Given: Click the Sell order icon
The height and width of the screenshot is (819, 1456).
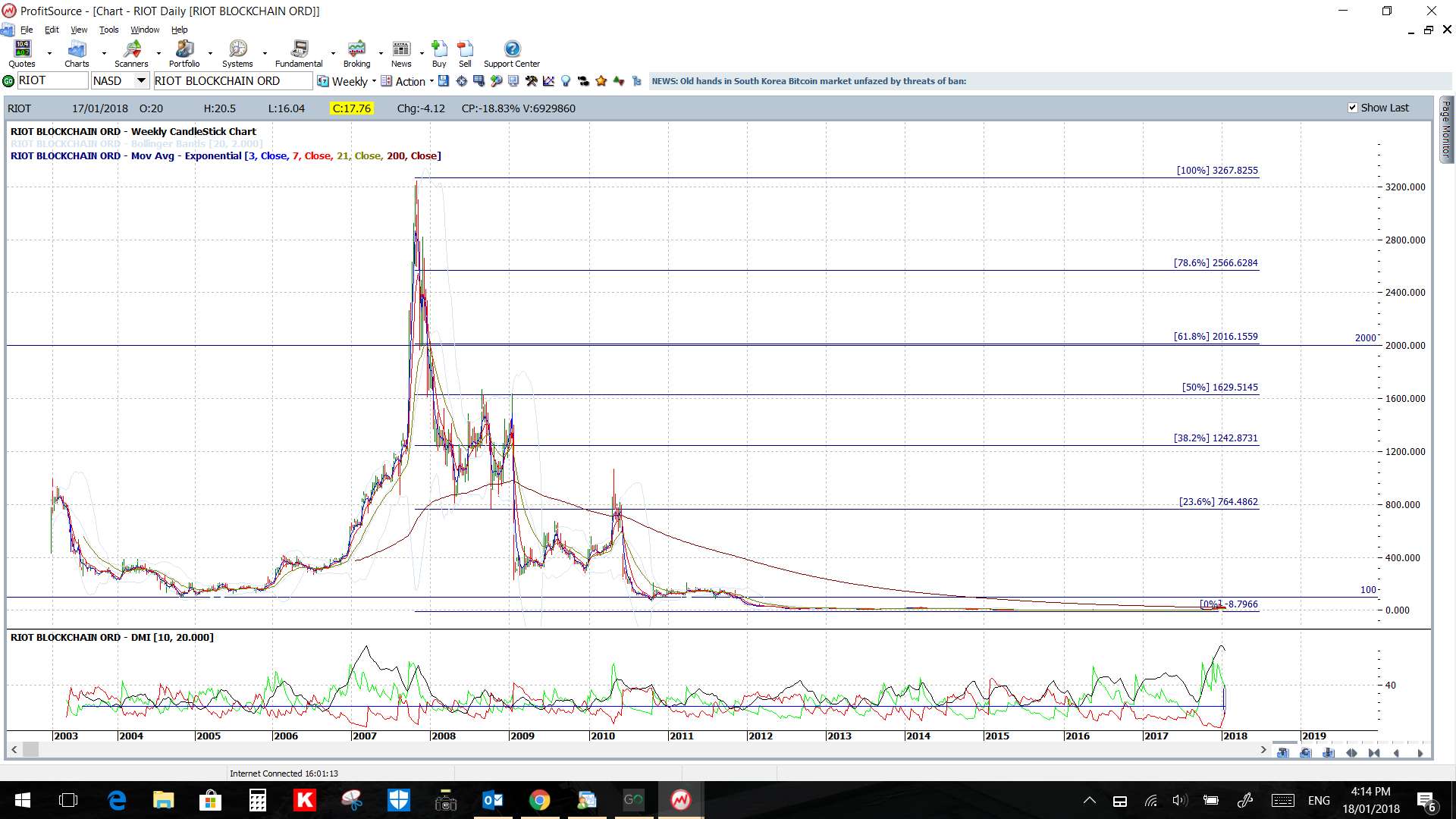Looking at the screenshot, I should (465, 54).
